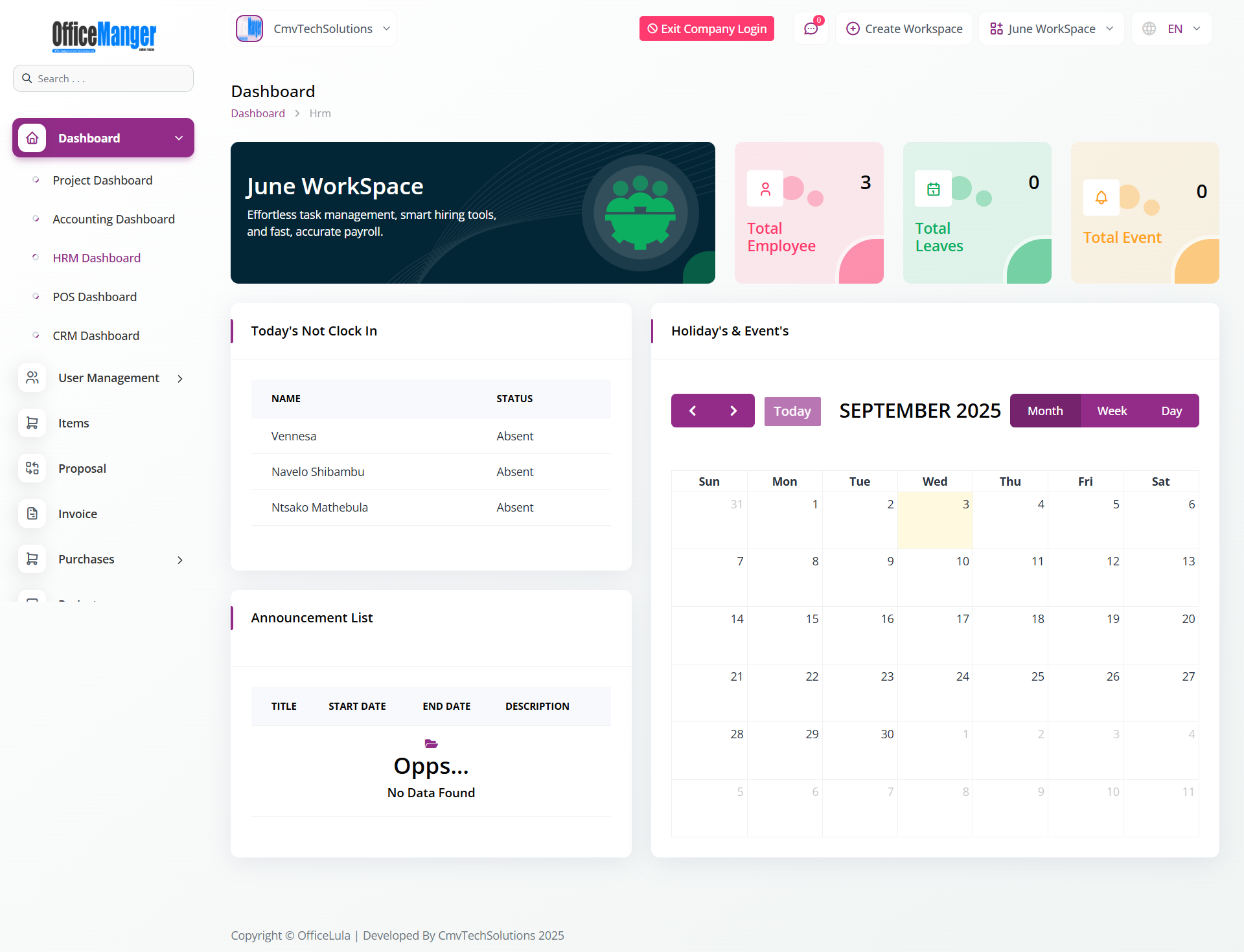Click the Proposal sidebar icon
This screenshot has width=1244, height=952.
point(32,468)
